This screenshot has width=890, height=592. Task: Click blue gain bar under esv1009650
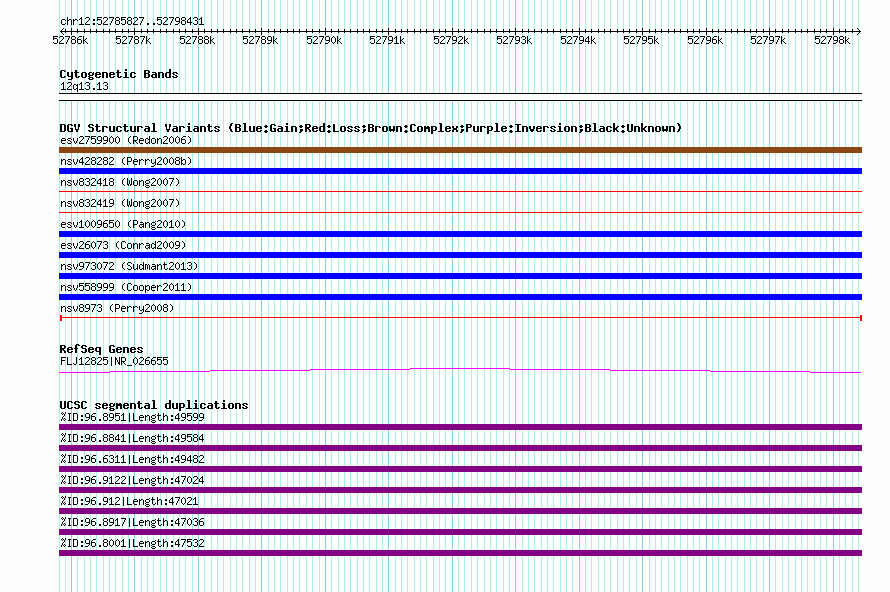coord(460,234)
